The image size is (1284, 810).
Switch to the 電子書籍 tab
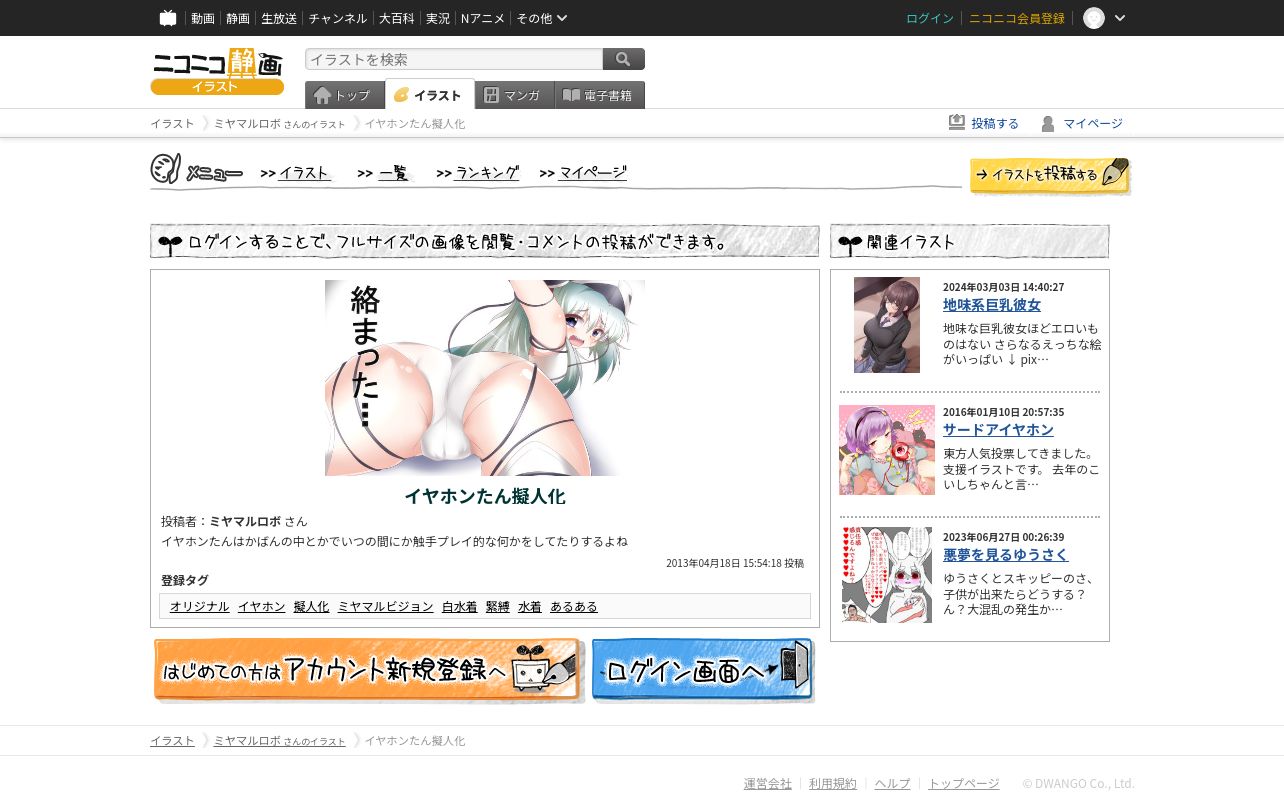tap(600, 95)
